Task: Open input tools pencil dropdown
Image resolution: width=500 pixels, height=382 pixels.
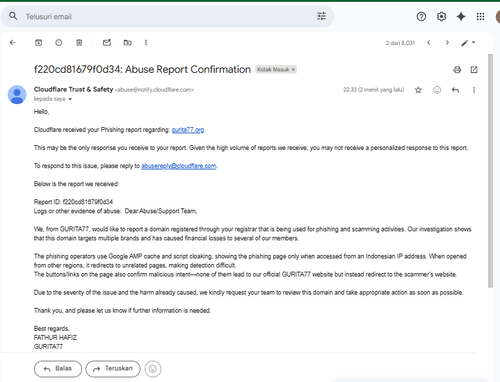Action: click(468, 43)
